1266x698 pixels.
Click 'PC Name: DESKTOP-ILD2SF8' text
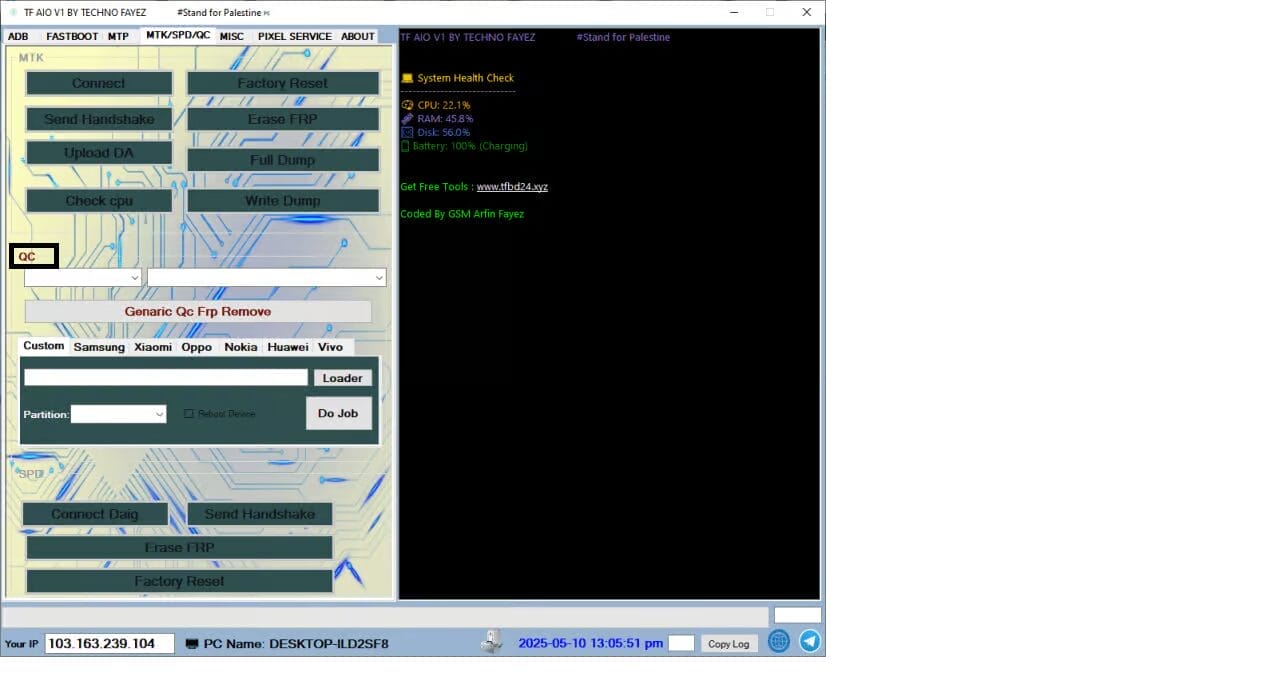click(x=296, y=644)
